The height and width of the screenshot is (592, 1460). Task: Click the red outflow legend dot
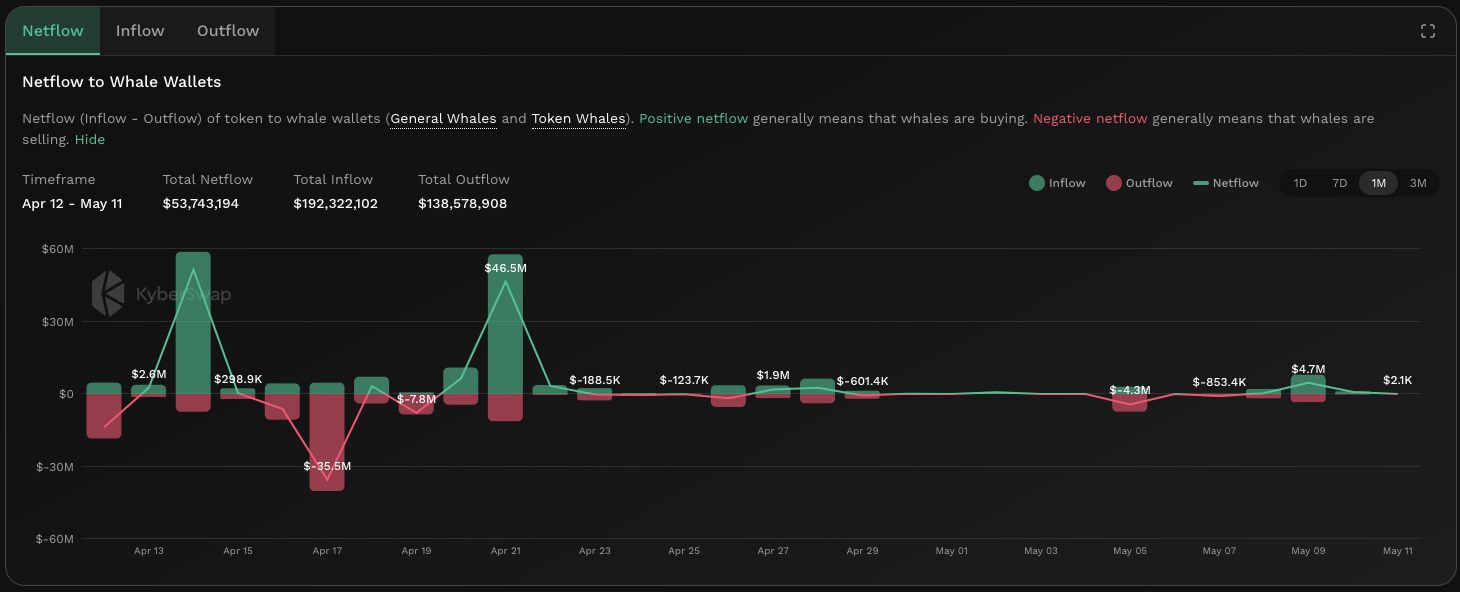(x=1114, y=183)
